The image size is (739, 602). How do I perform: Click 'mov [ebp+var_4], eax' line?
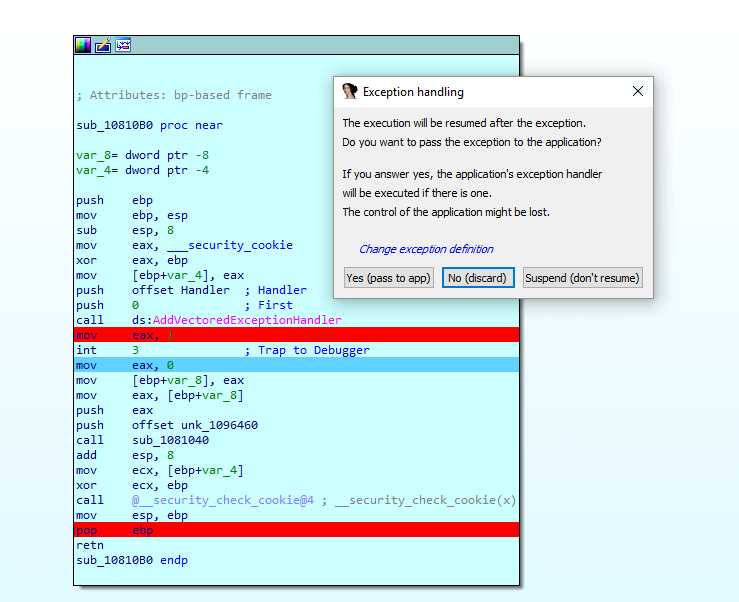(160, 275)
